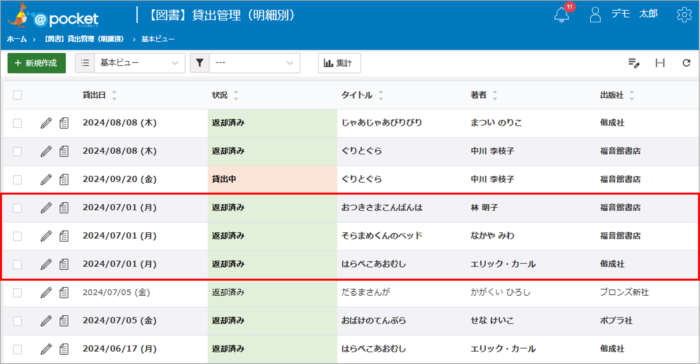Click author 林 明子

coord(484,208)
